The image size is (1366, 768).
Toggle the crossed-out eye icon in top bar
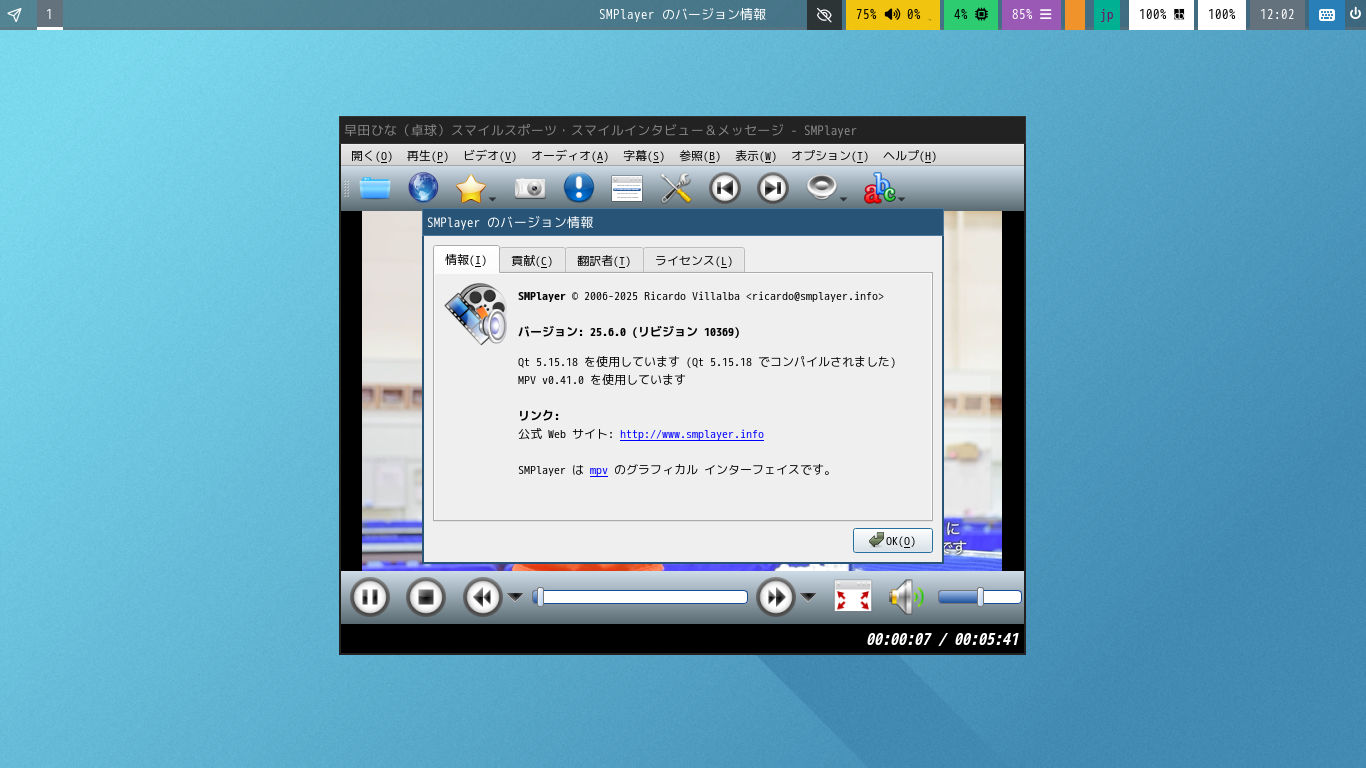824,15
